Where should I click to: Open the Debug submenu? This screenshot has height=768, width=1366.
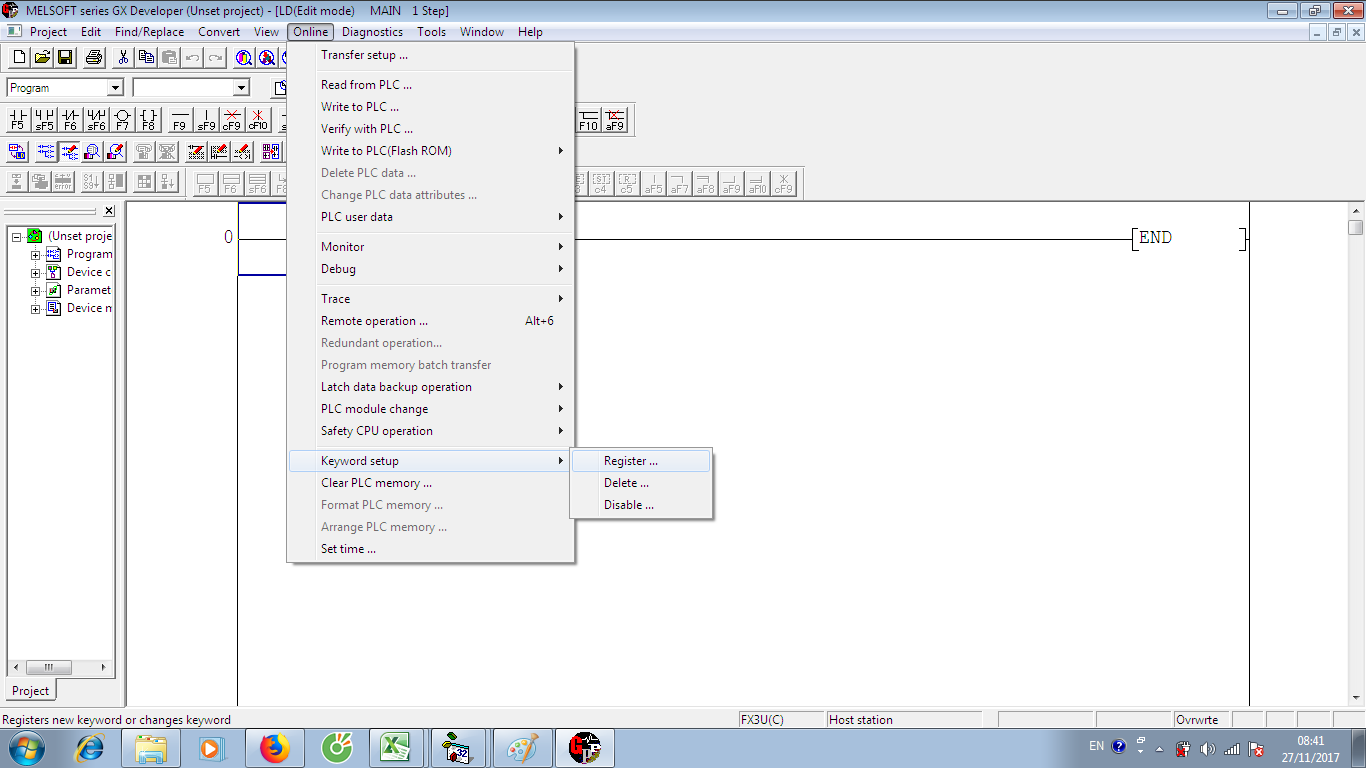coord(430,269)
